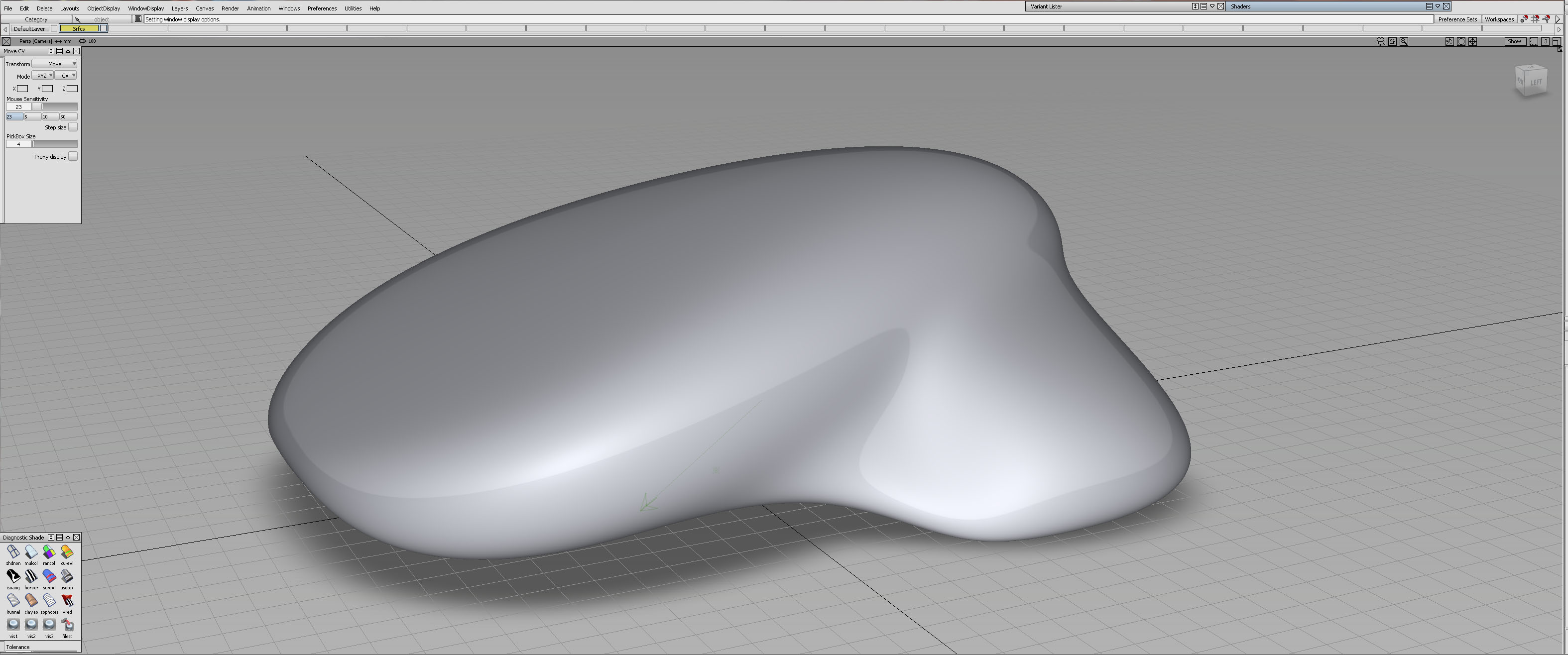The width and height of the screenshot is (1568, 655).
Task: Select the rancol random color shader
Action: (x=49, y=552)
